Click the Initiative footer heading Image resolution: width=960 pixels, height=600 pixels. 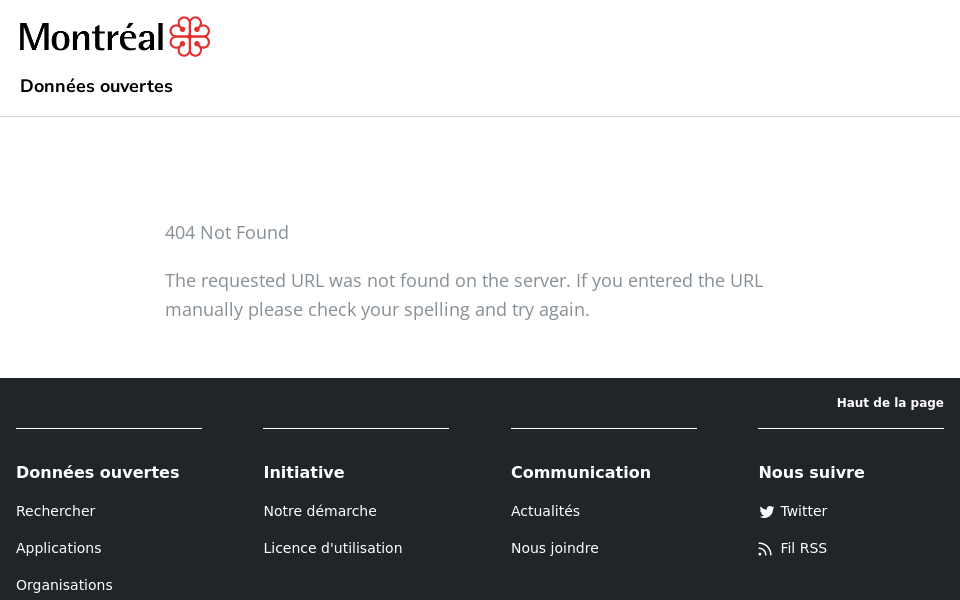click(x=304, y=472)
